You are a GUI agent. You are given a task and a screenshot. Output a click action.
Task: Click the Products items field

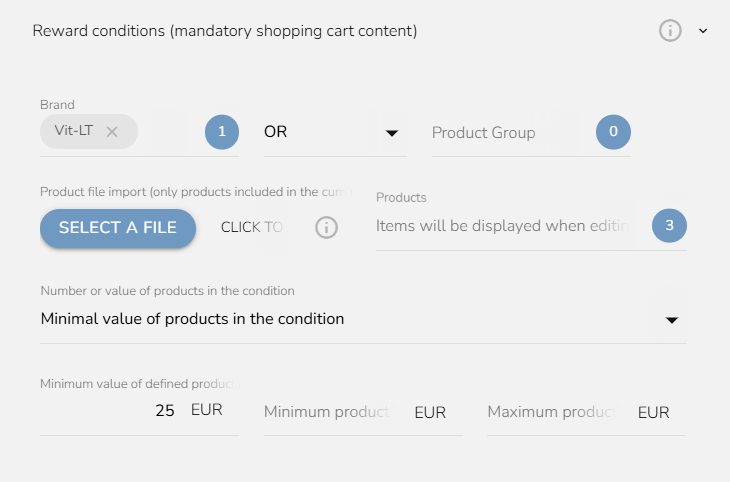pos(505,227)
